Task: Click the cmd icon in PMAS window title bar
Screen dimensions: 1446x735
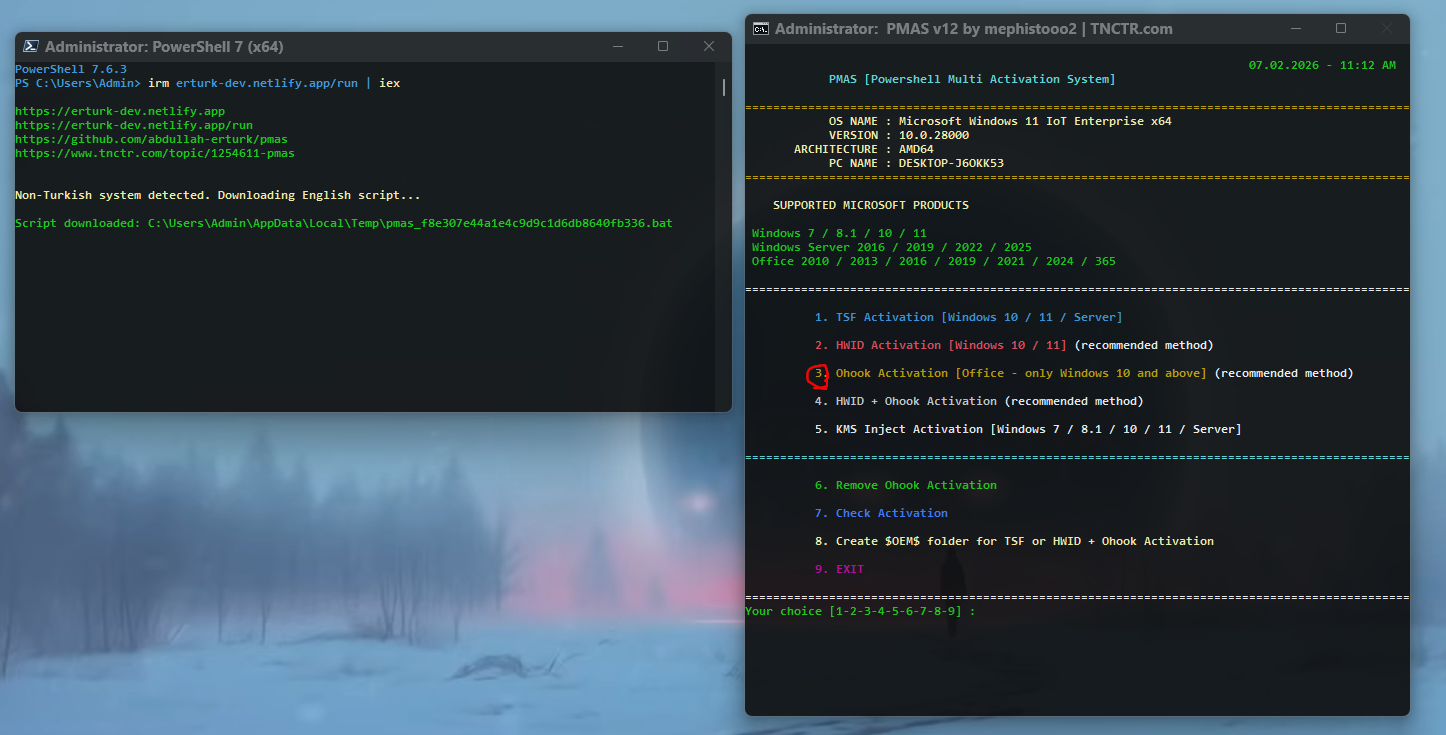Action: tap(761, 29)
